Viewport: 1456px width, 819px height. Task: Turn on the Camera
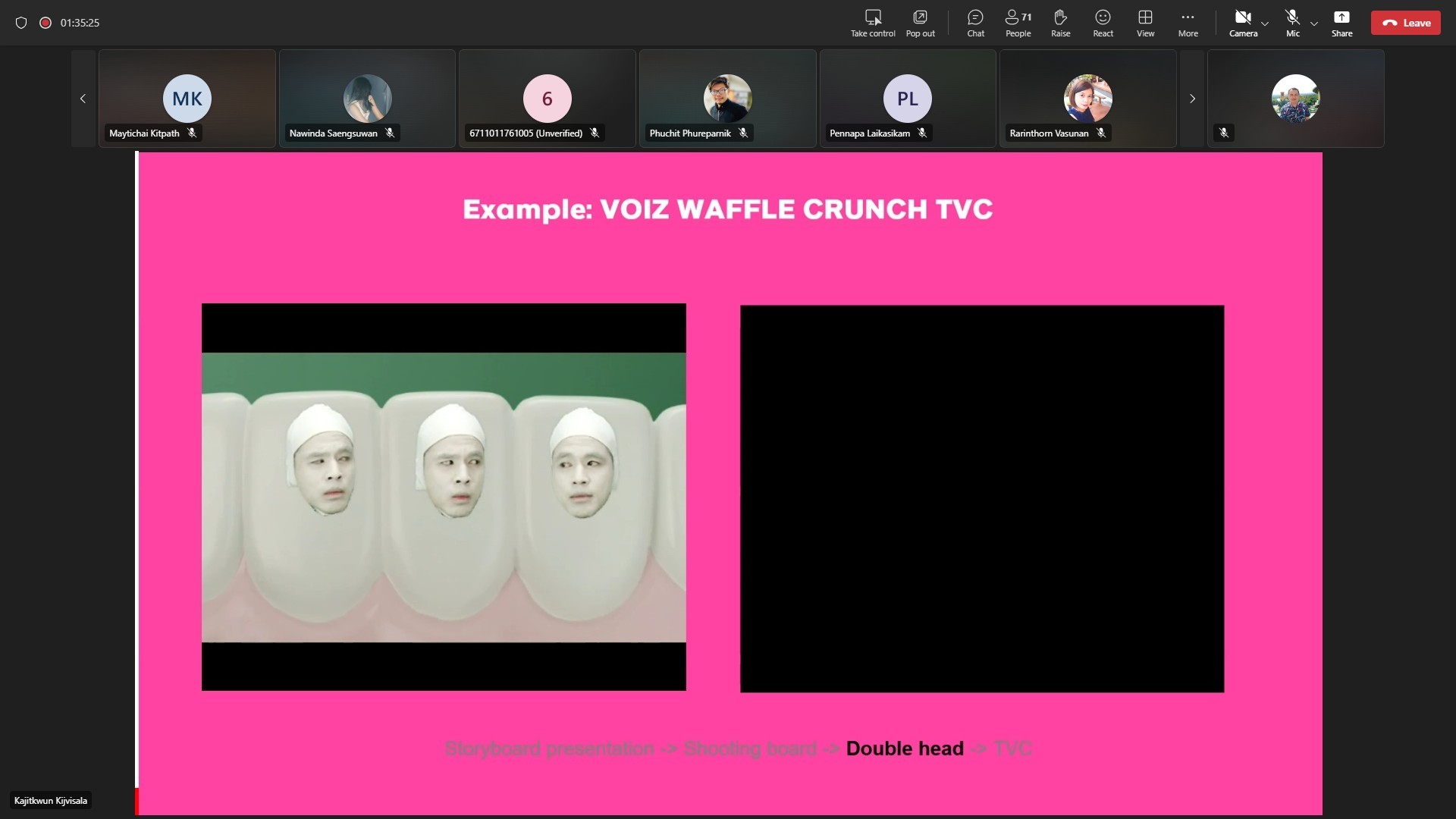(x=1243, y=23)
